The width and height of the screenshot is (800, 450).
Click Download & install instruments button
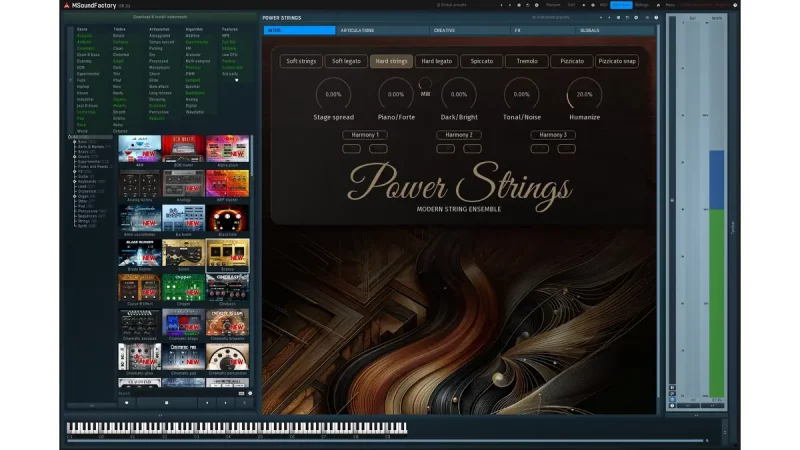coord(160,17)
